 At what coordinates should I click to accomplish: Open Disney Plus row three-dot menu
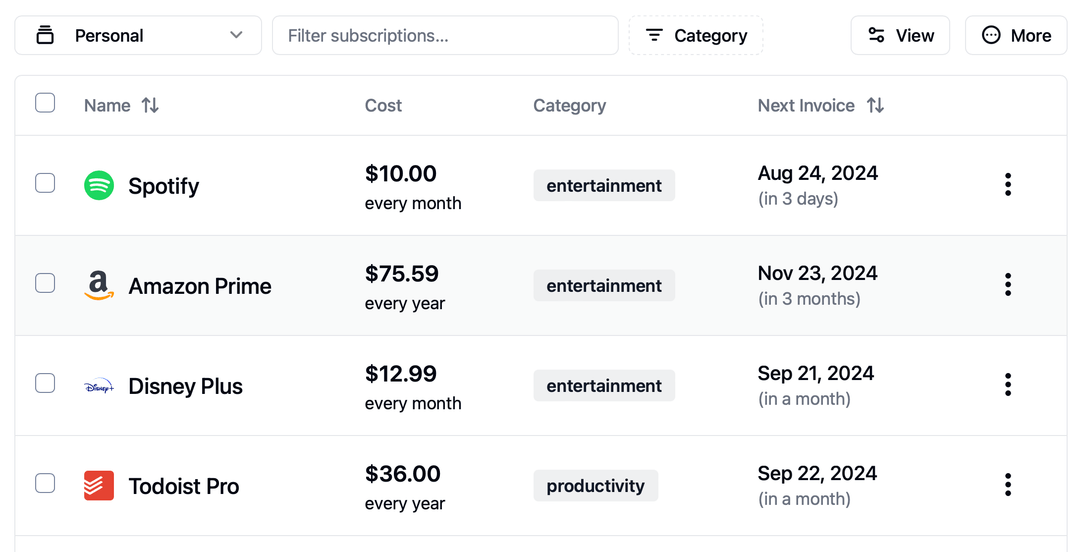pos(1007,385)
